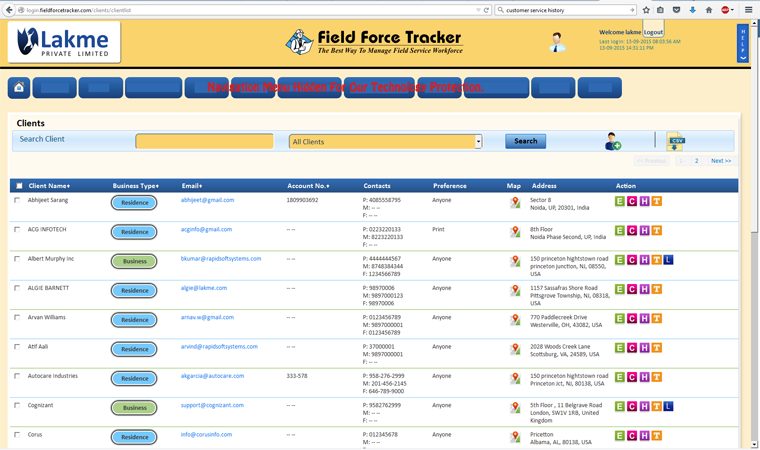Sort by Email column header
Image resolution: width=760 pixels, height=450 pixels.
(x=192, y=186)
